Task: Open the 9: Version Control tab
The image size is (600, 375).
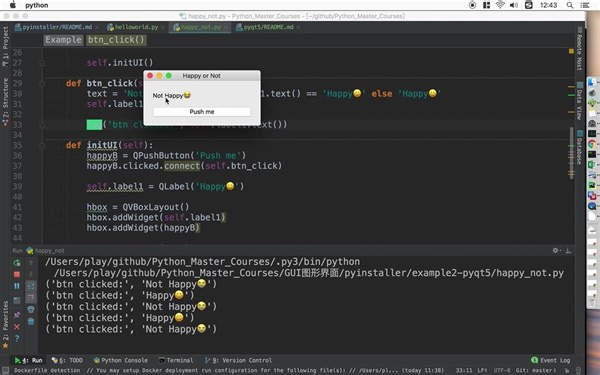Action: pos(238,360)
